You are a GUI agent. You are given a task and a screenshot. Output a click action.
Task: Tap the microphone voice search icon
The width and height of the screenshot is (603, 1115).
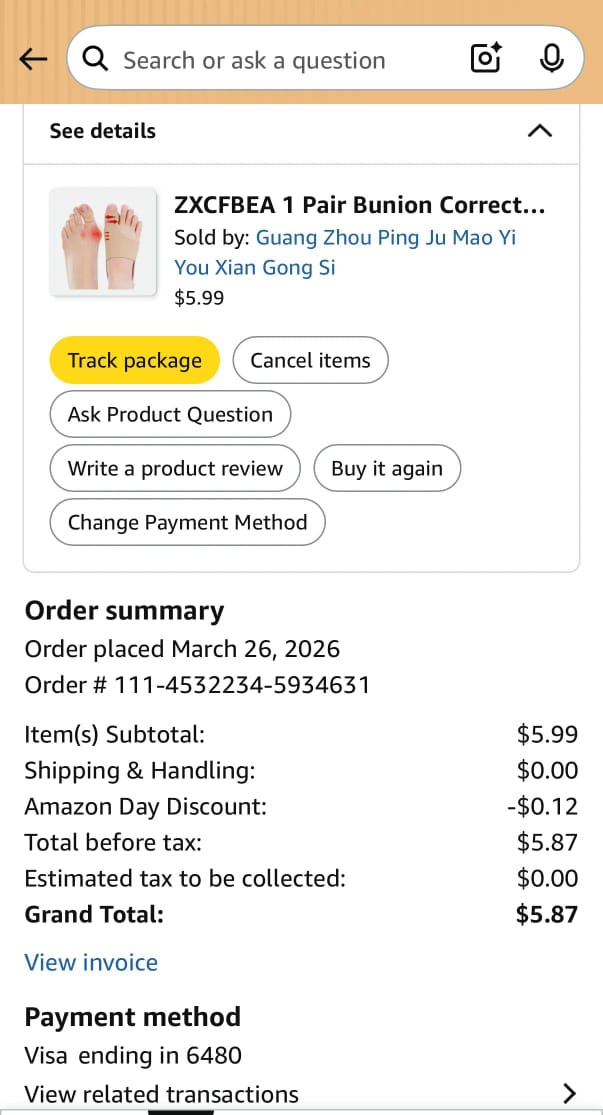(x=551, y=60)
